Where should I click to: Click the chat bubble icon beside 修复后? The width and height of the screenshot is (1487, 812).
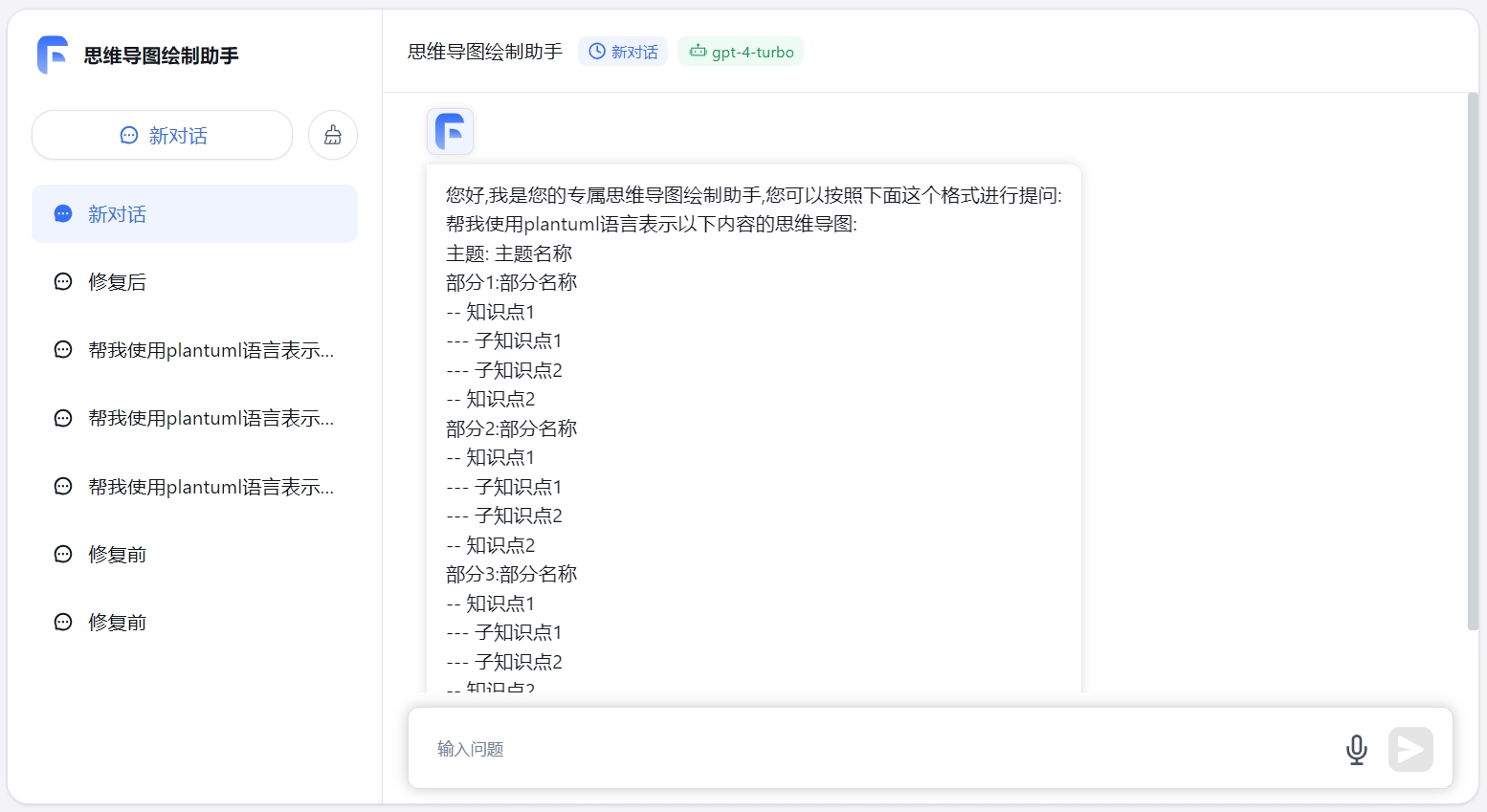click(63, 282)
